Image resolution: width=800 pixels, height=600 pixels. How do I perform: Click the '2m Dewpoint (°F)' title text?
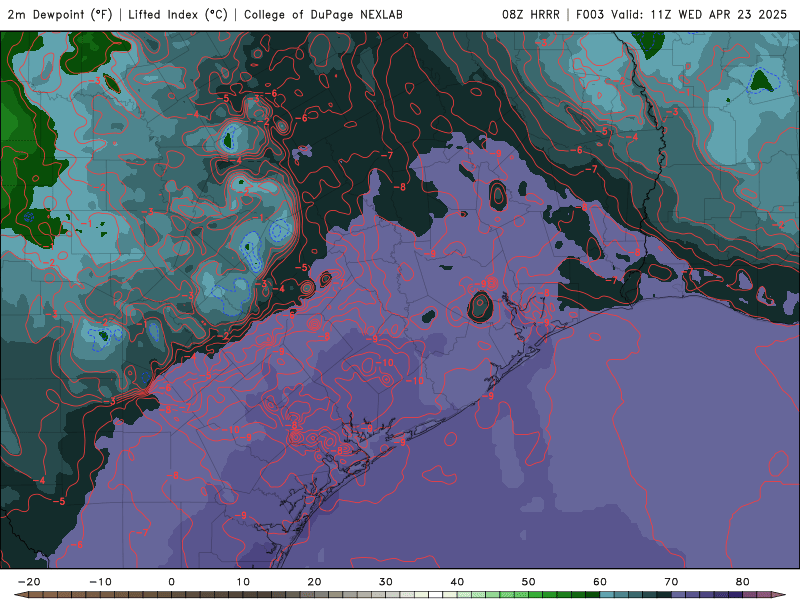(60, 14)
